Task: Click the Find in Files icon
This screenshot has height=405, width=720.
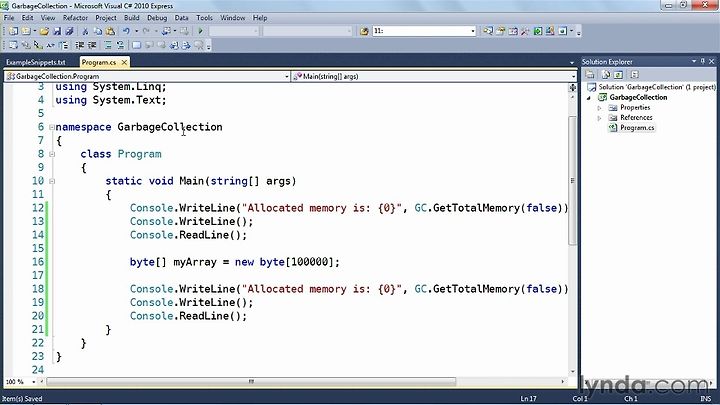Action: pos(364,31)
